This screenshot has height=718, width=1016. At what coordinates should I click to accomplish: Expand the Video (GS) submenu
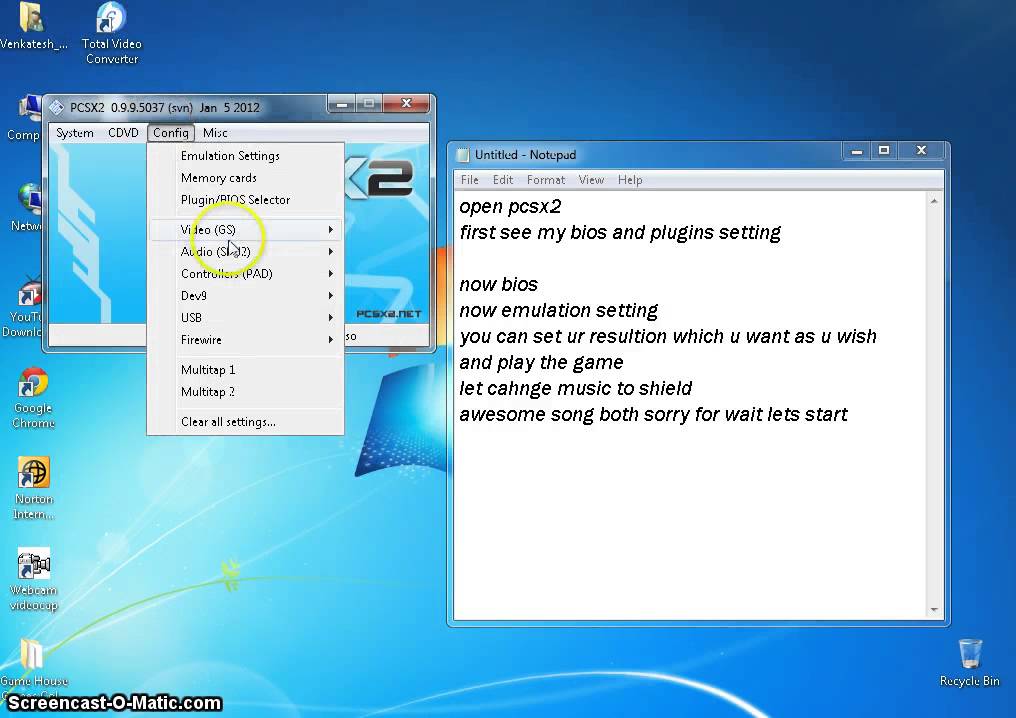(x=246, y=229)
